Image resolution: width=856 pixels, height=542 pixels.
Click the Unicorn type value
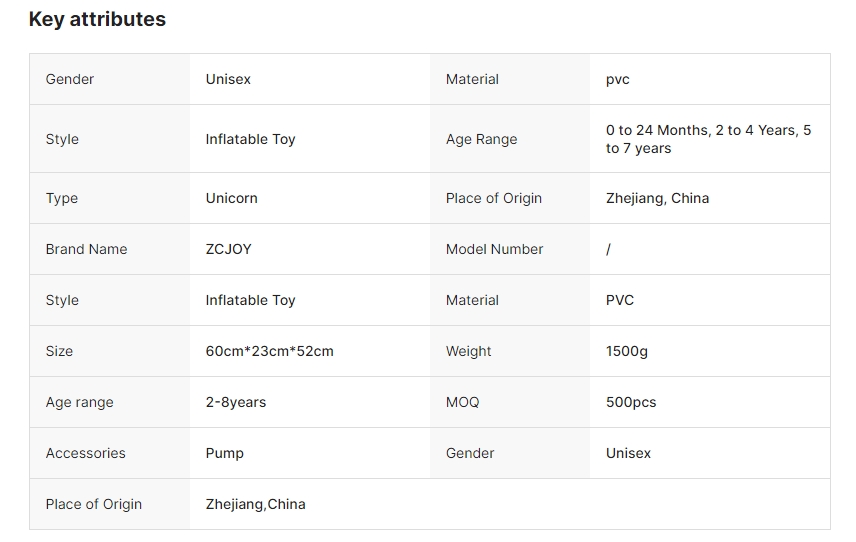pos(231,198)
